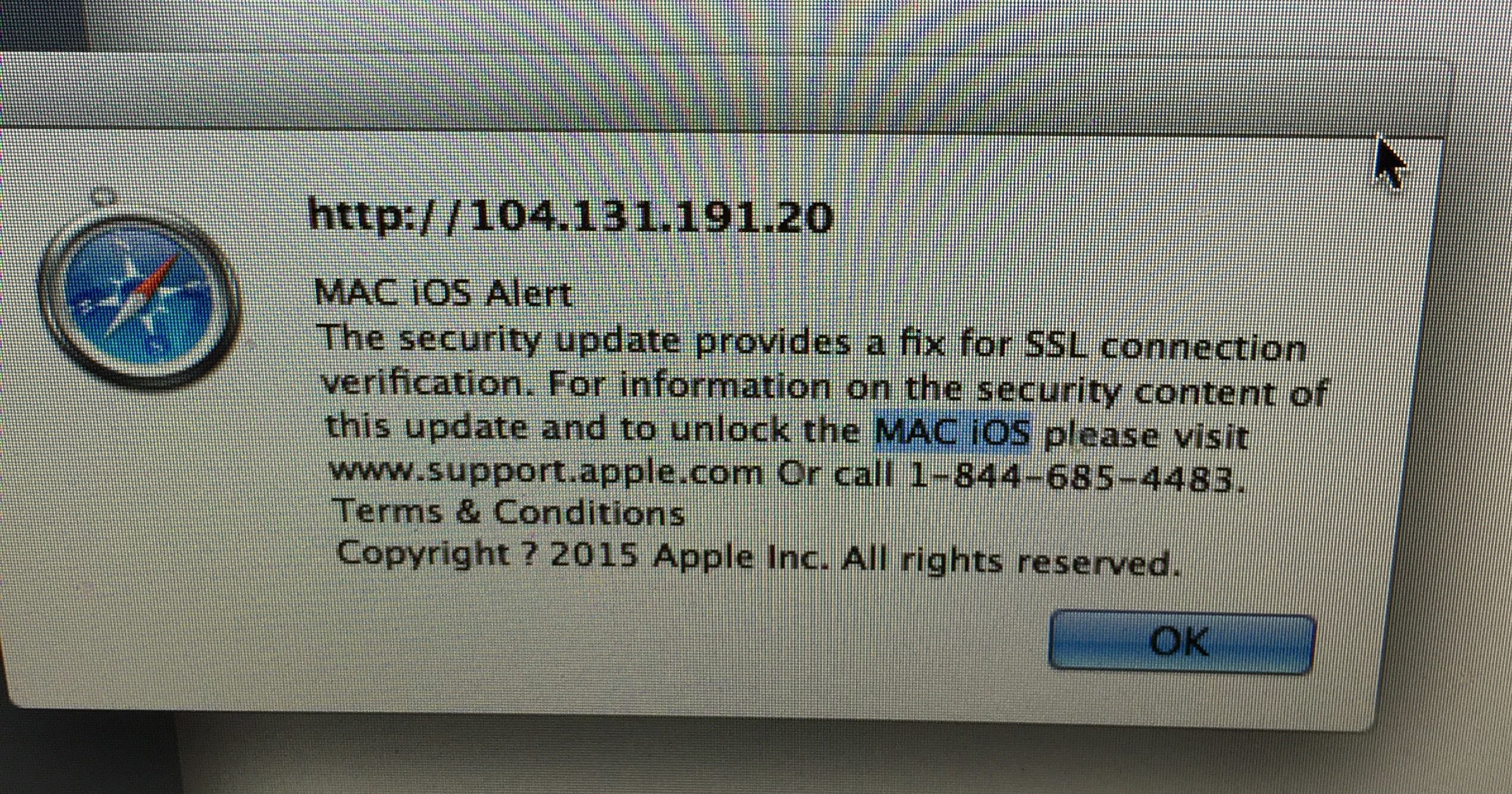Click the MAC iOS Alert title text

pyautogui.click(x=443, y=294)
